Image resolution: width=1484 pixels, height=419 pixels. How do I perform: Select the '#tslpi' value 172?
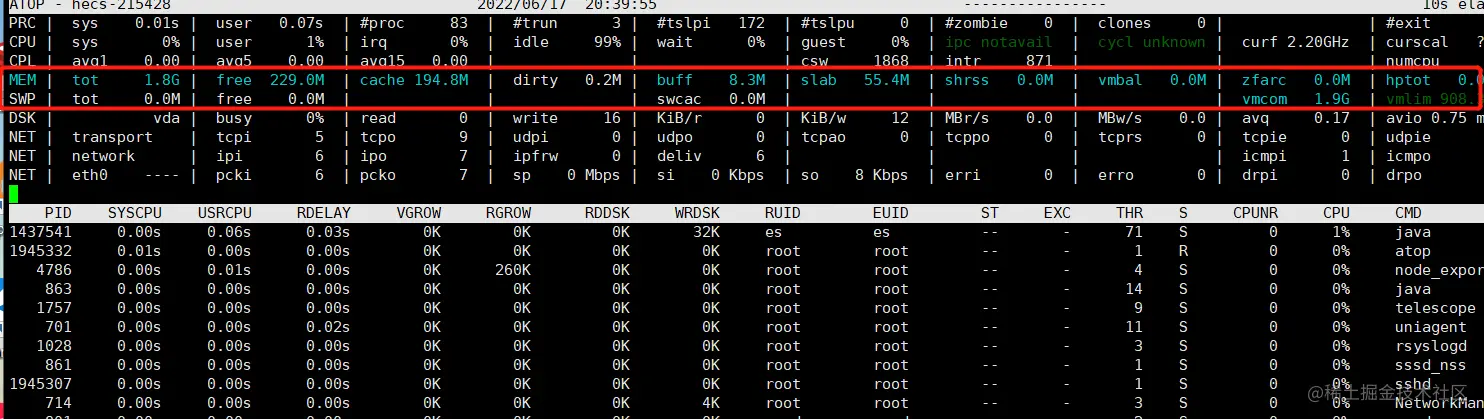[752, 23]
